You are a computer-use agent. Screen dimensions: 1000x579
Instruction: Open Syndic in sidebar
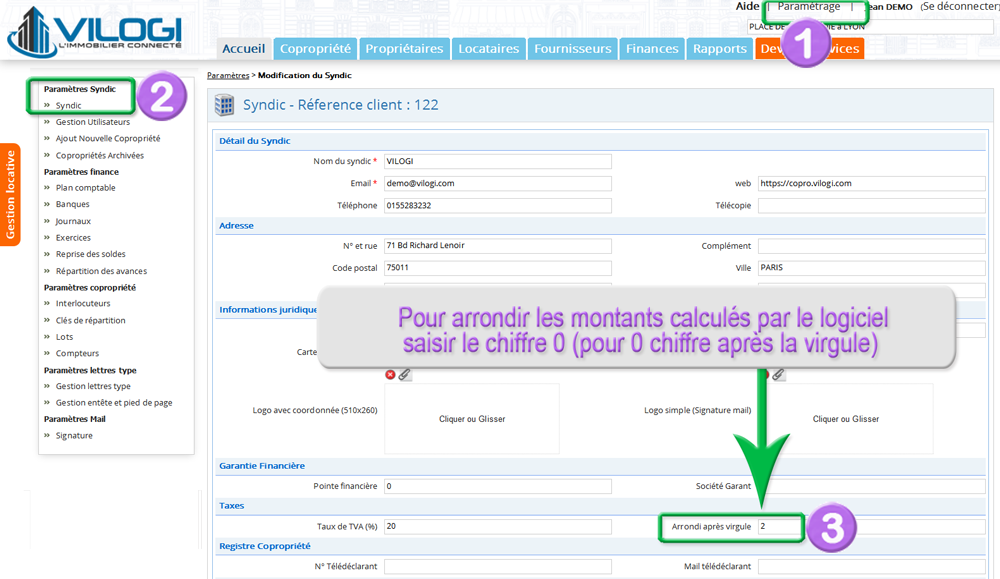coord(68,106)
